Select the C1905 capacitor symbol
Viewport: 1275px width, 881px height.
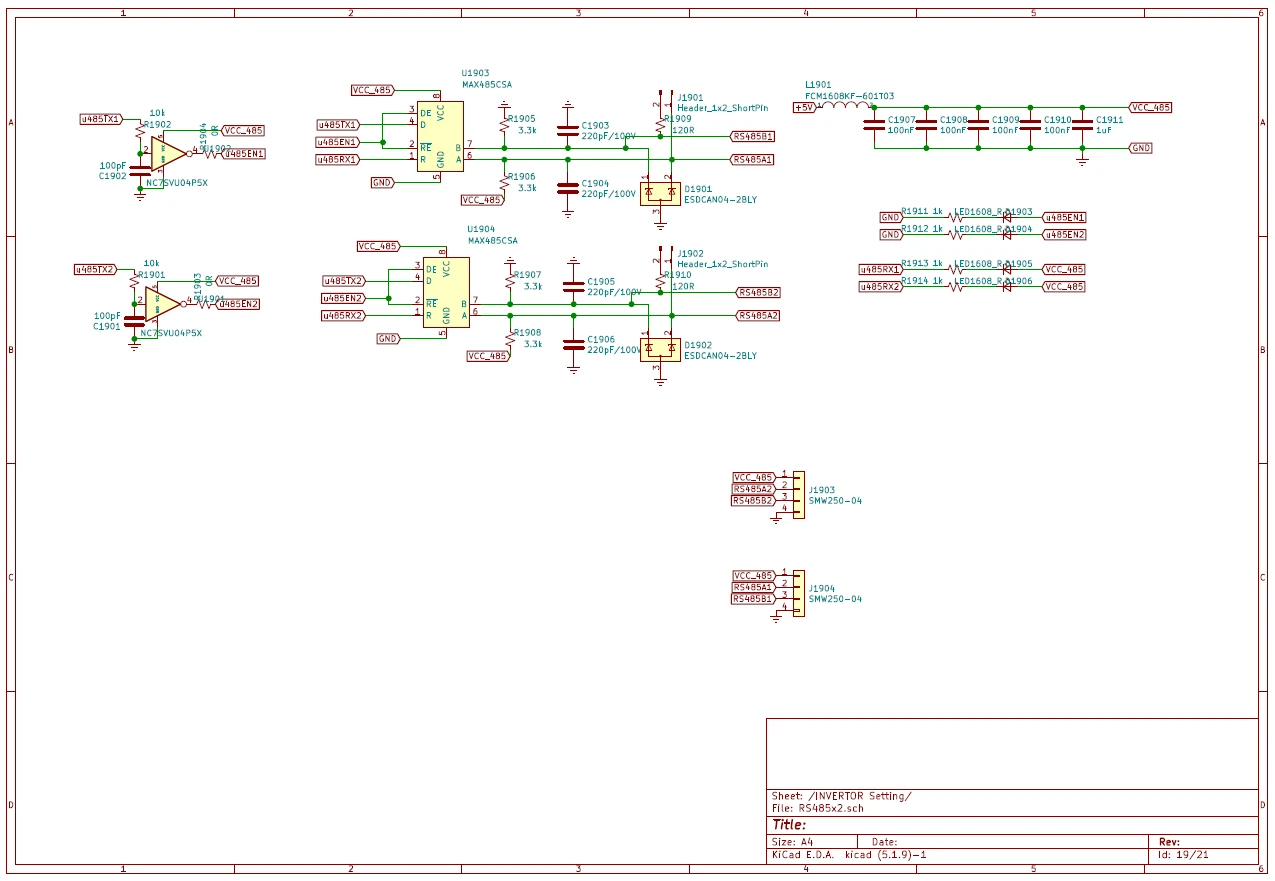[573, 286]
